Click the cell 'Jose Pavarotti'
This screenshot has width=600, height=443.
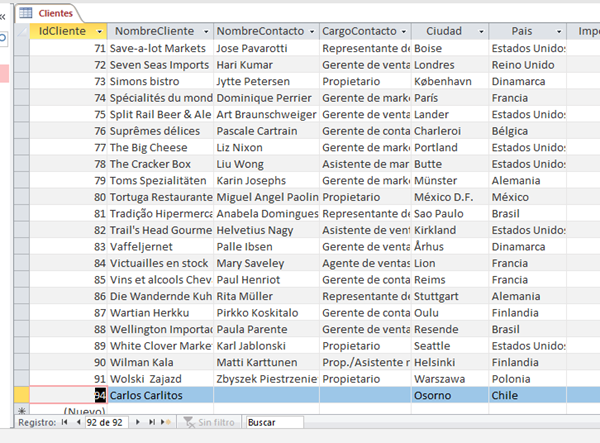[x=266, y=48]
